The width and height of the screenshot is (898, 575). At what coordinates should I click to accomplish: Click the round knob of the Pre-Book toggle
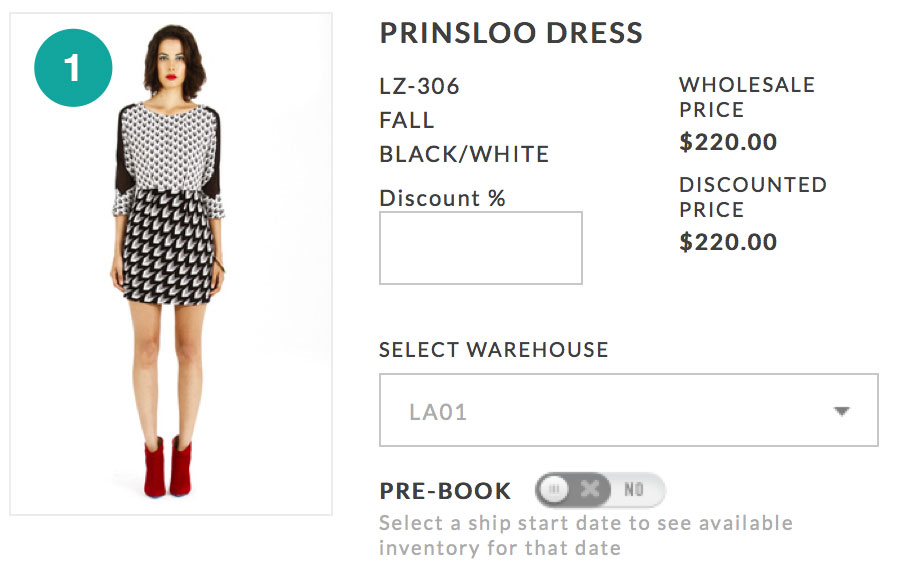[x=555, y=490]
